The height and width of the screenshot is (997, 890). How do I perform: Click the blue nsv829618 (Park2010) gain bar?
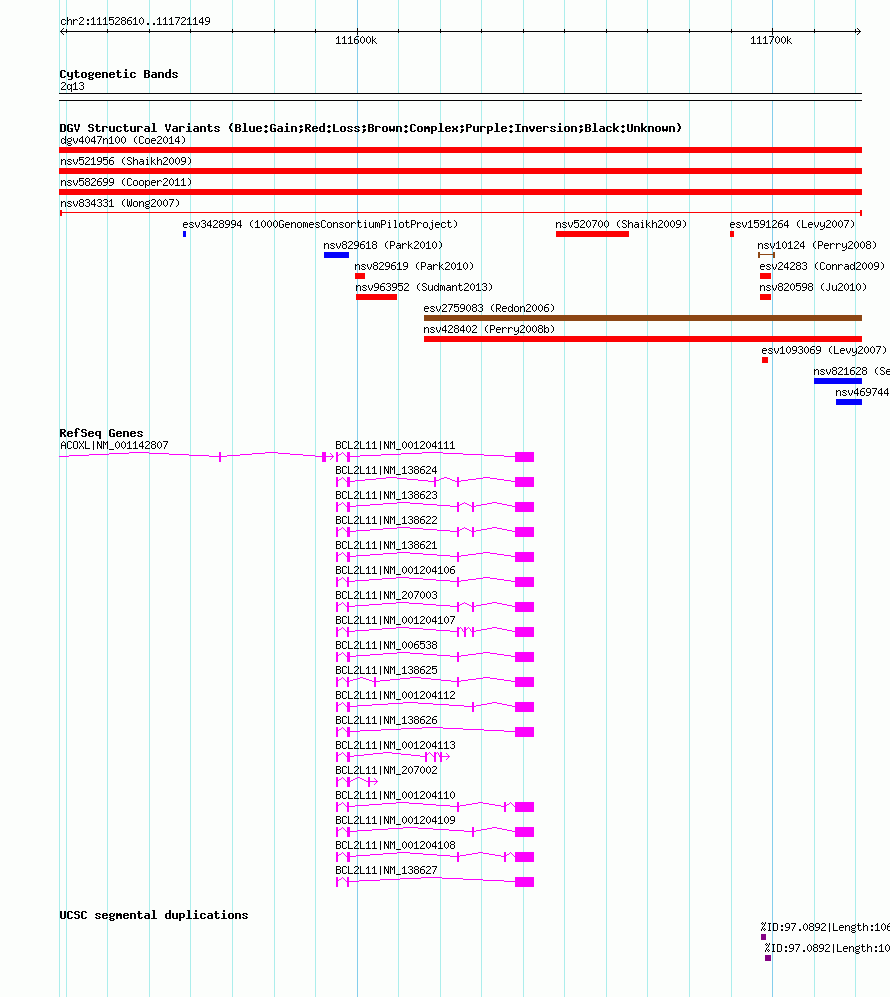coord(336,255)
